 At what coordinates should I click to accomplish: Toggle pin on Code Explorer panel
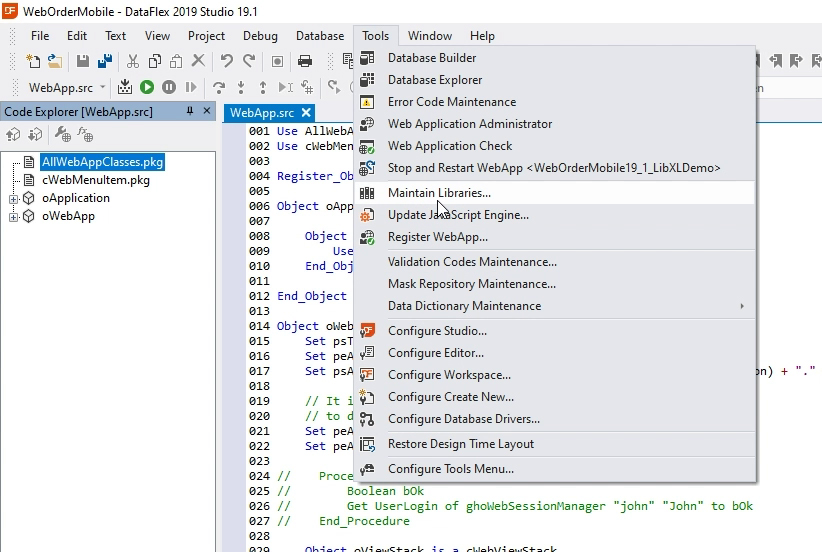[189, 111]
